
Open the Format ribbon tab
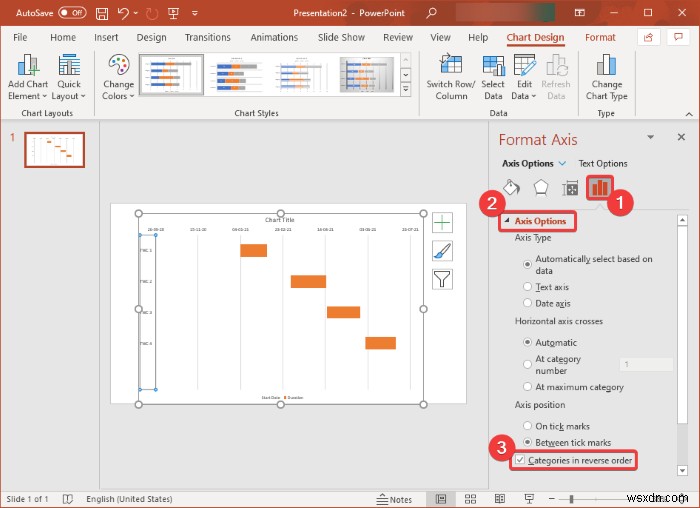pyautogui.click(x=600, y=37)
